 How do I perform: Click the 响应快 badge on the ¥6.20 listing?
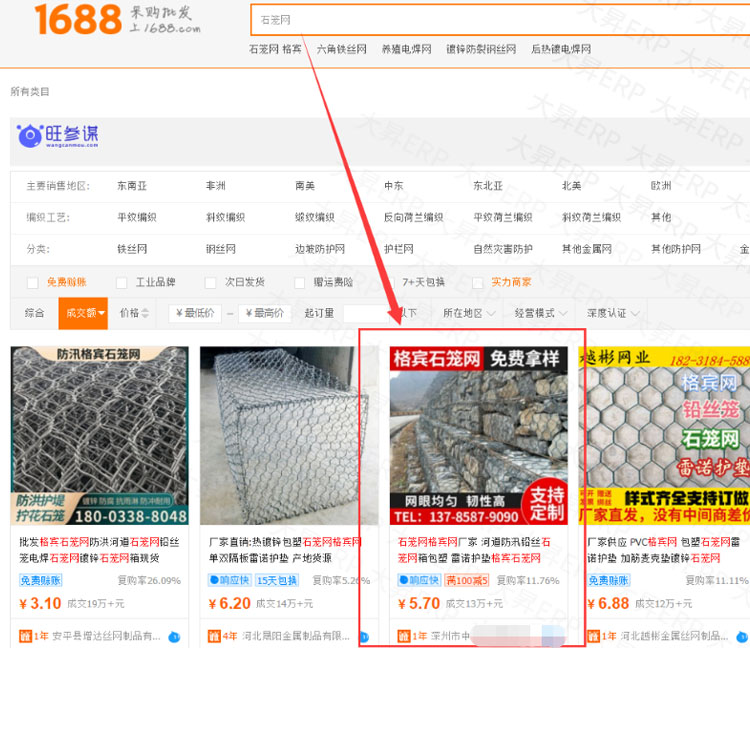(x=228, y=580)
